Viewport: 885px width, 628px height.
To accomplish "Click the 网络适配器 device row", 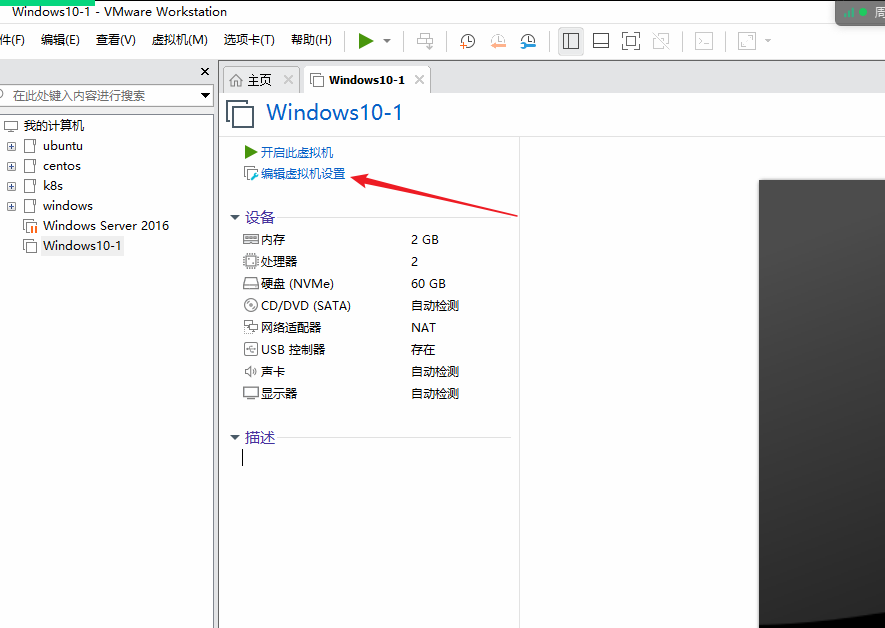I will [x=350, y=327].
